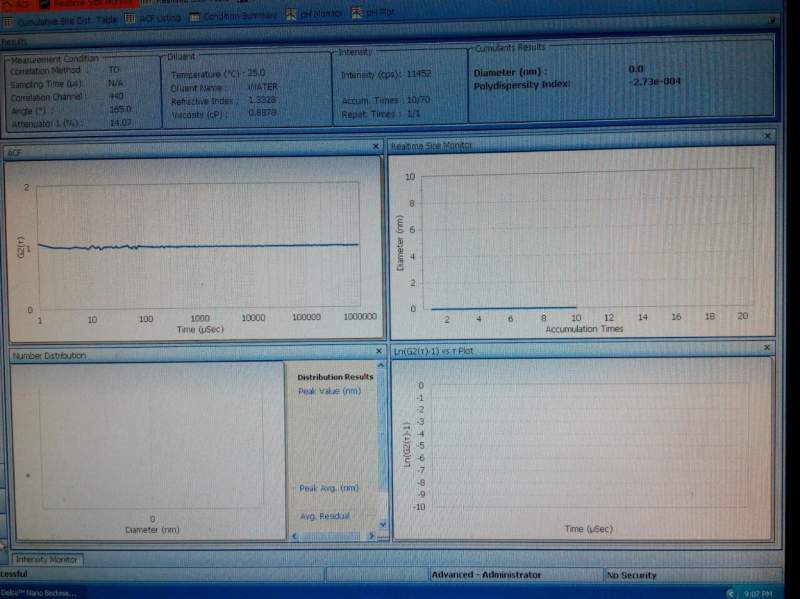Click the Angle value 165.0

click(x=120, y=109)
